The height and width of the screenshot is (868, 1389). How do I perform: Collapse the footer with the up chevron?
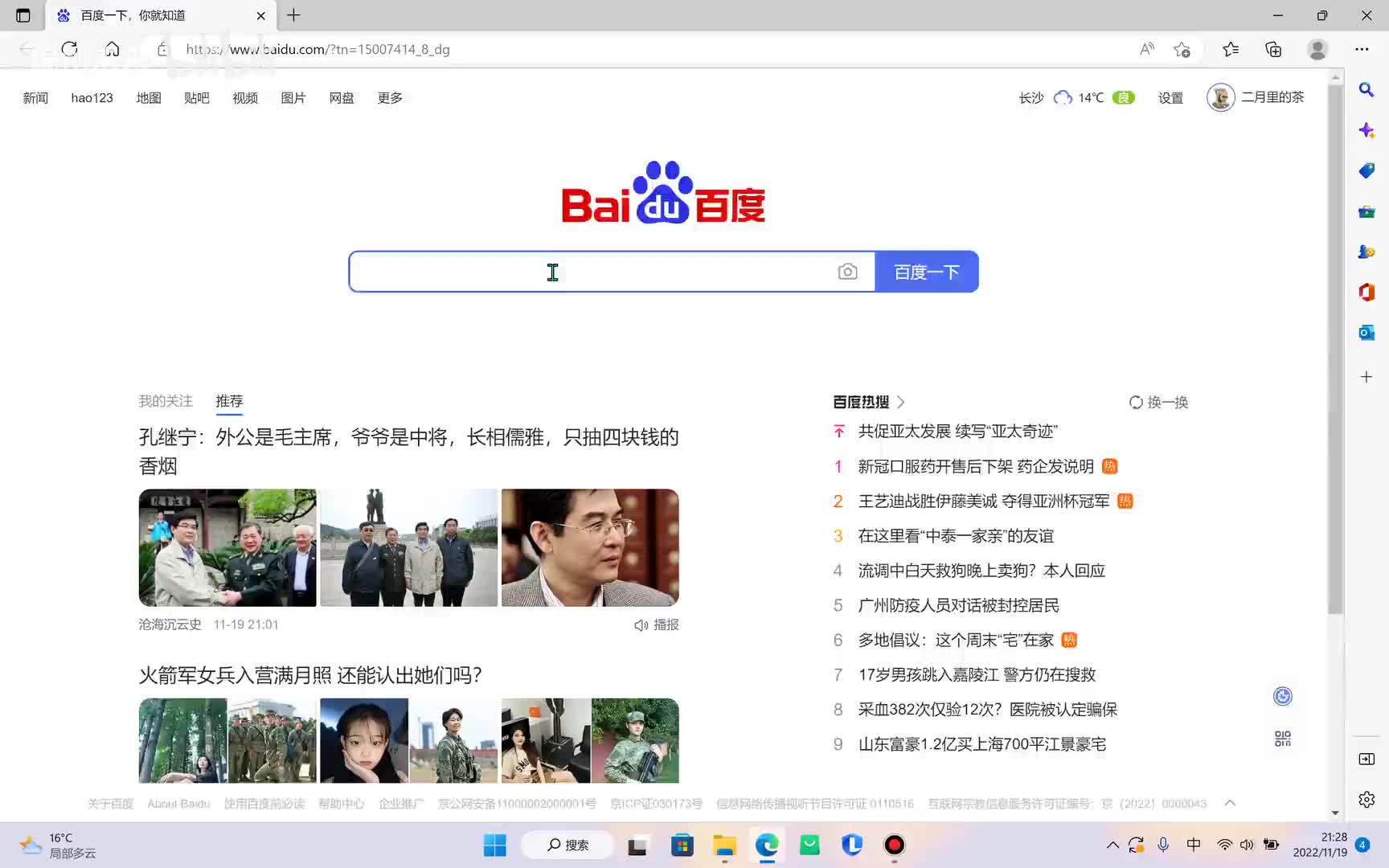point(1230,803)
